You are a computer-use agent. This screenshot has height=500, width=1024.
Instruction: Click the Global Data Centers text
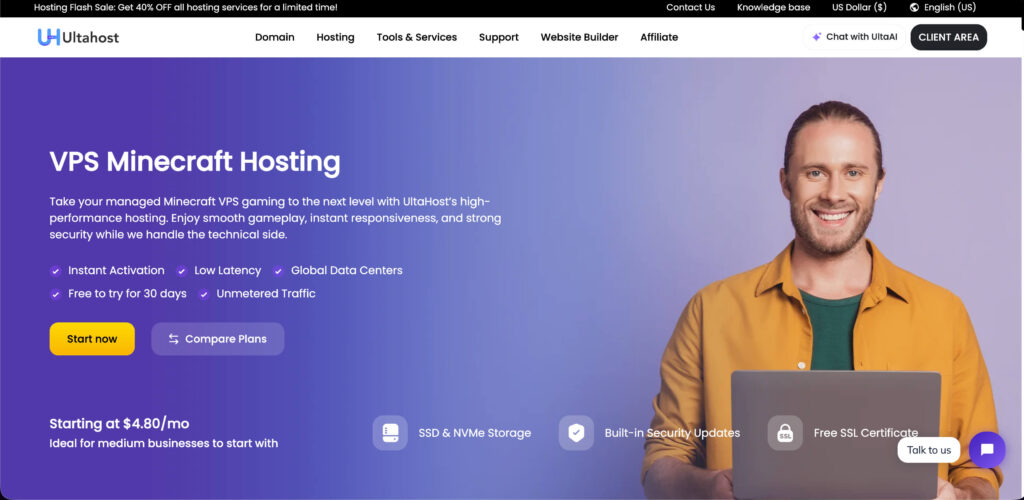coord(347,270)
